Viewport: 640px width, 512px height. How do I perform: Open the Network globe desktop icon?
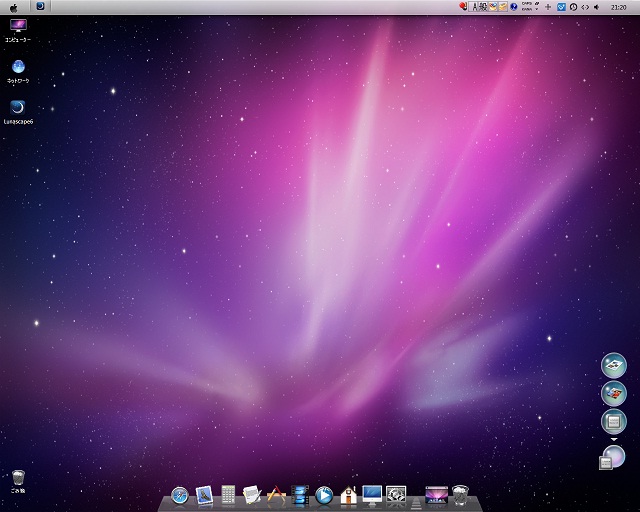coord(18,71)
